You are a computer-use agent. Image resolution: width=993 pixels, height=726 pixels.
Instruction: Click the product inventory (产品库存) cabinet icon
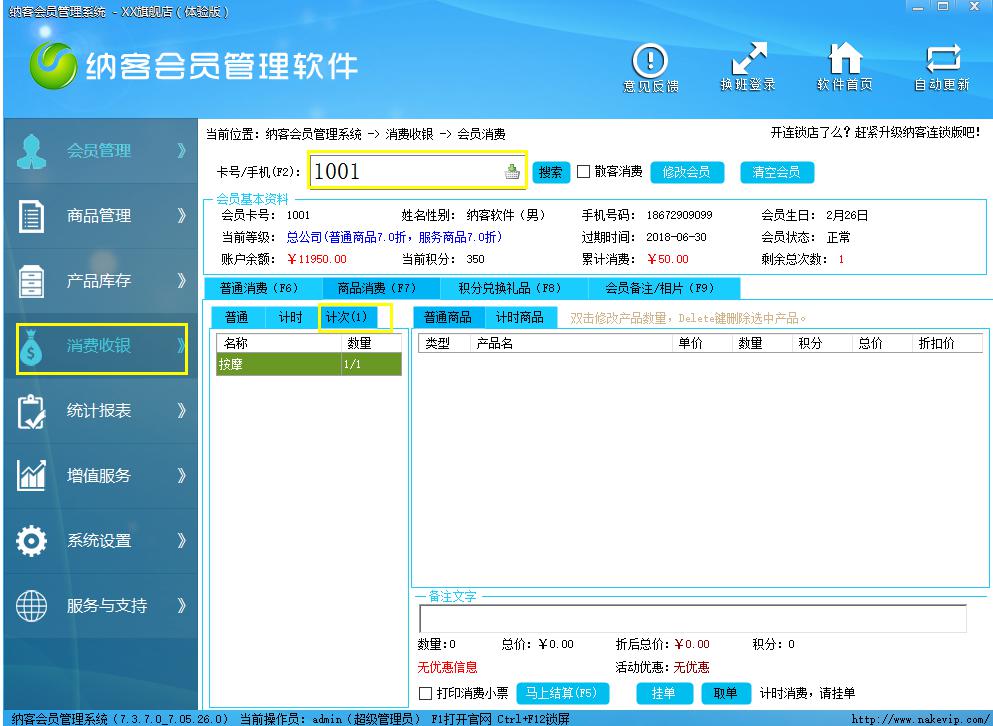pyautogui.click(x=32, y=281)
